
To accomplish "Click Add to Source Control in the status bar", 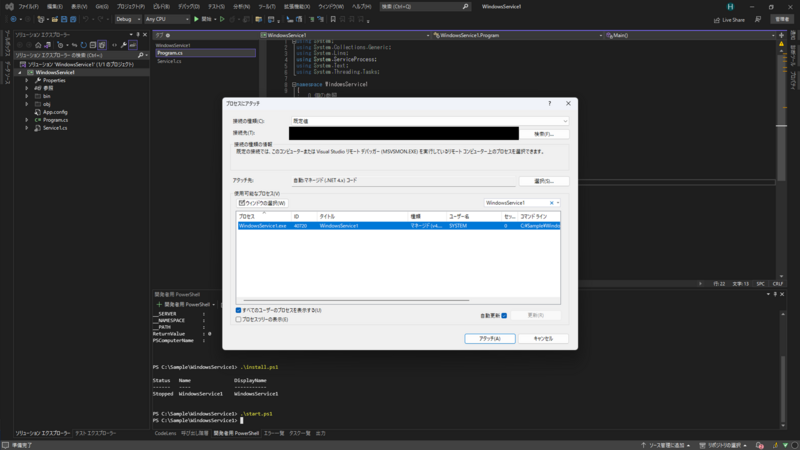I will coord(666,445).
